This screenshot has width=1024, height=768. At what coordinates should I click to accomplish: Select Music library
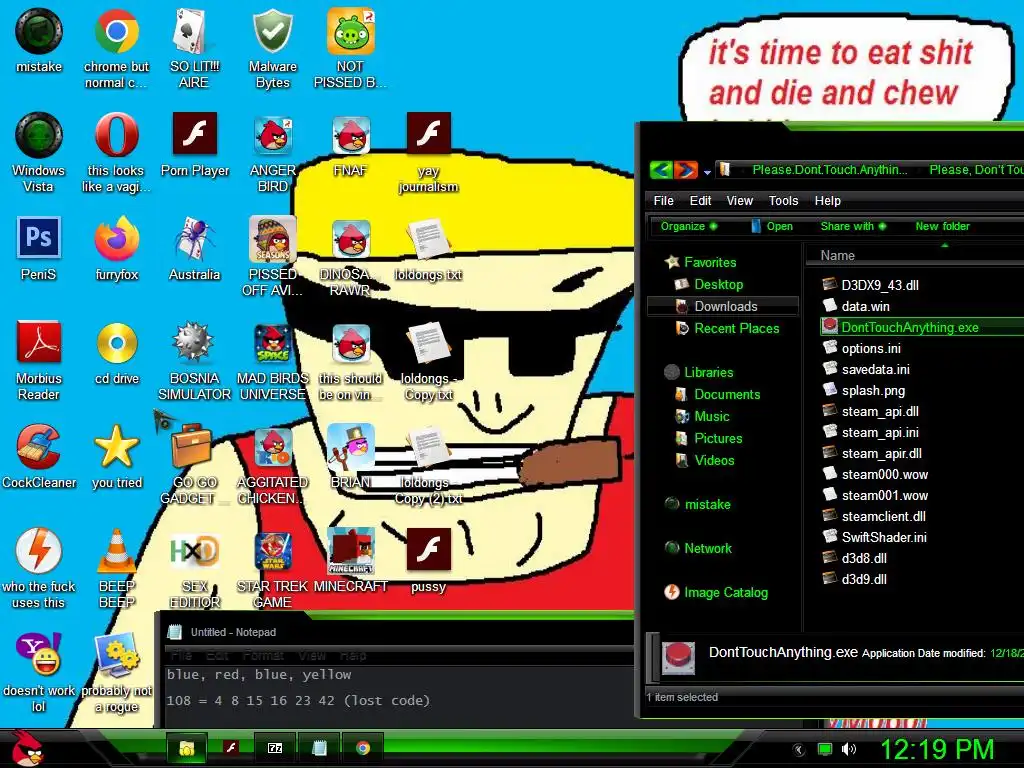tap(711, 416)
